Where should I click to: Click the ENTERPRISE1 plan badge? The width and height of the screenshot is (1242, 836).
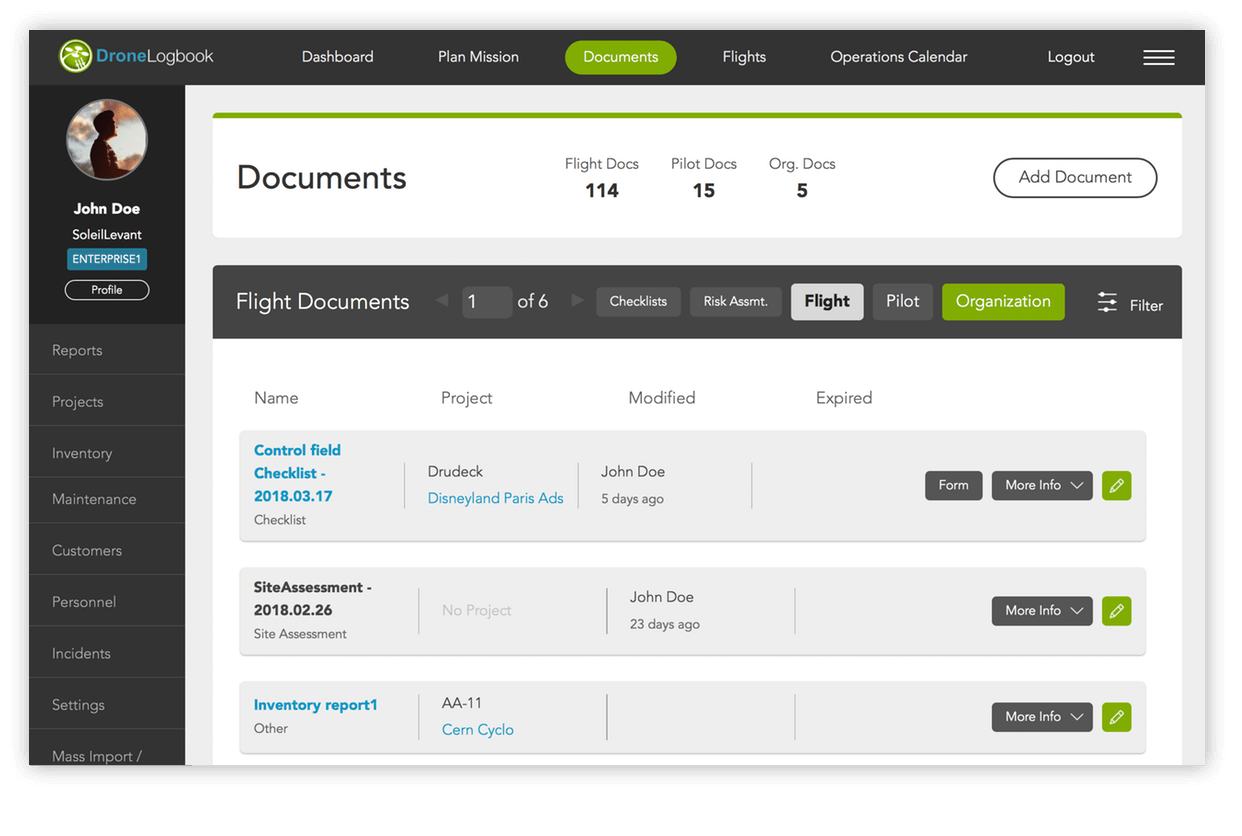(x=107, y=260)
